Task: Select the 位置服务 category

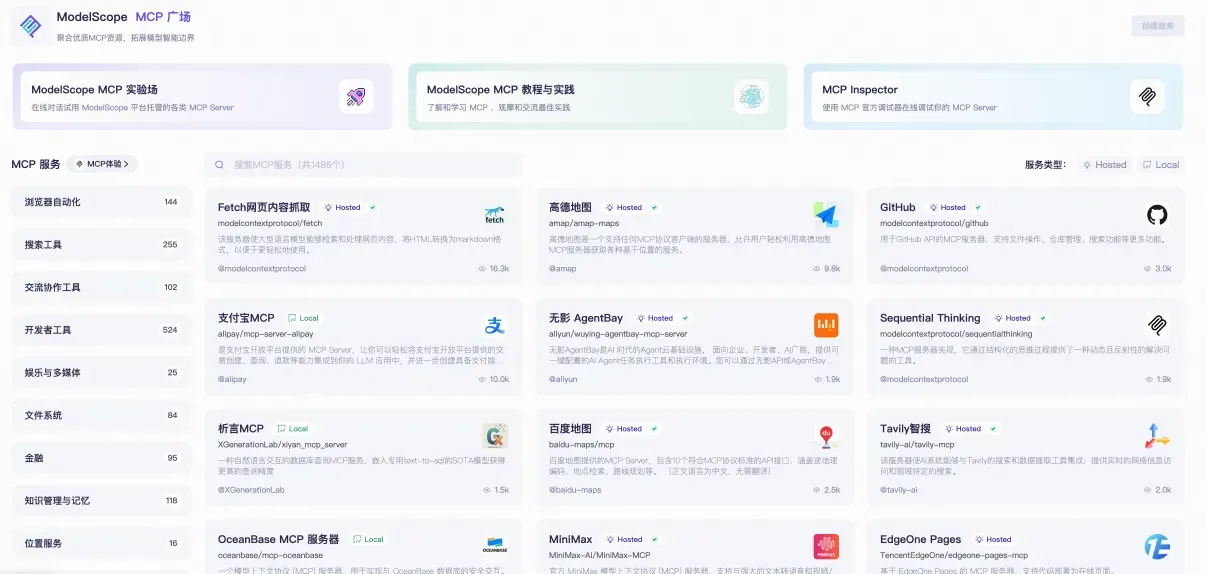Action: click(x=101, y=543)
